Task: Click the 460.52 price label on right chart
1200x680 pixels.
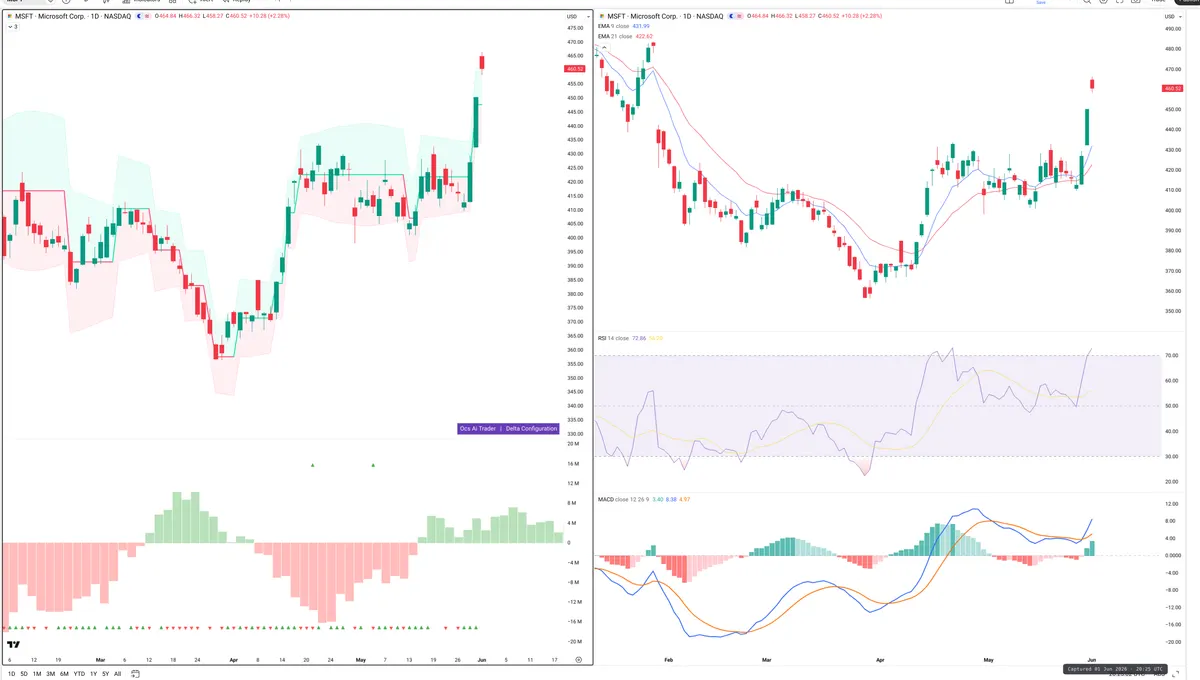Action: (x=1173, y=88)
